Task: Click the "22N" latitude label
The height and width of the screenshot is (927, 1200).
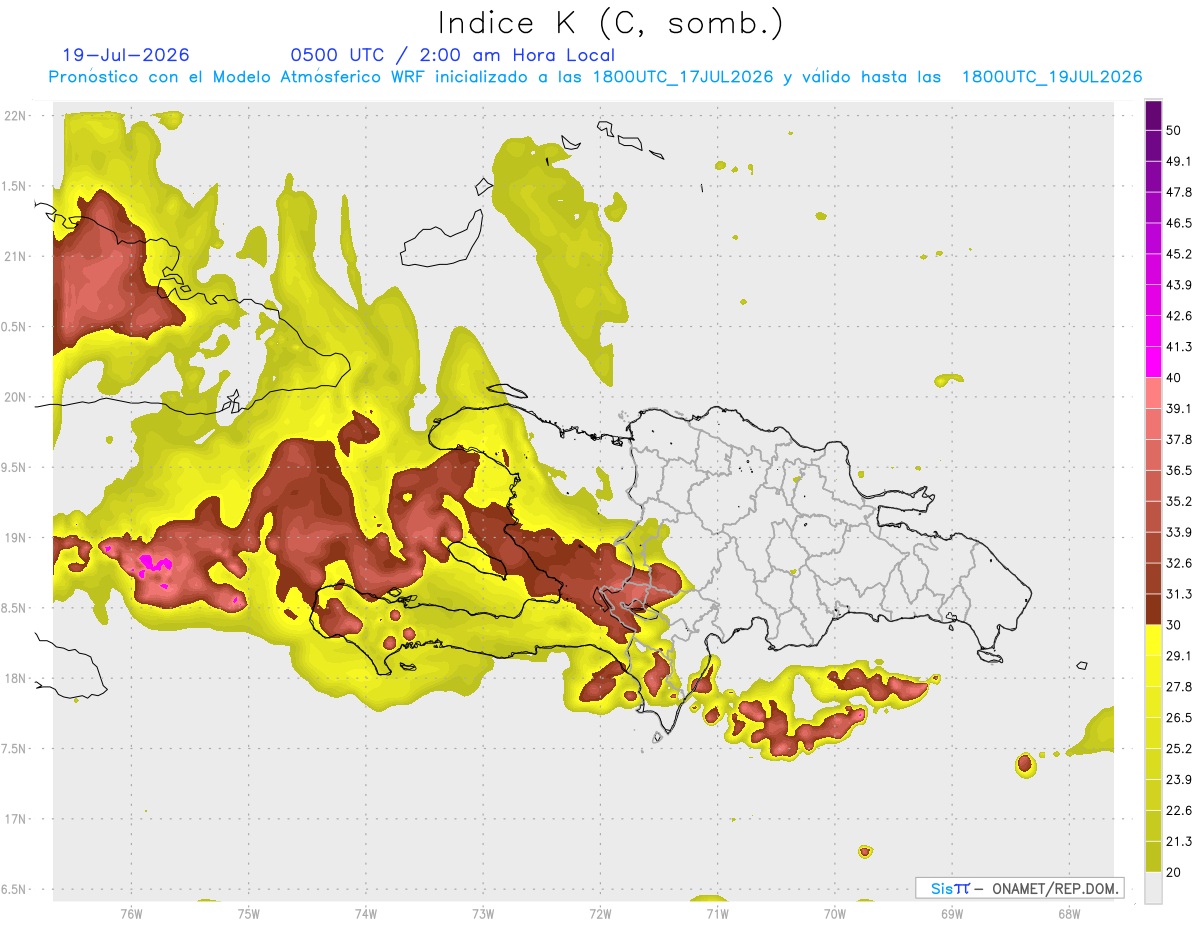Action: point(16,115)
